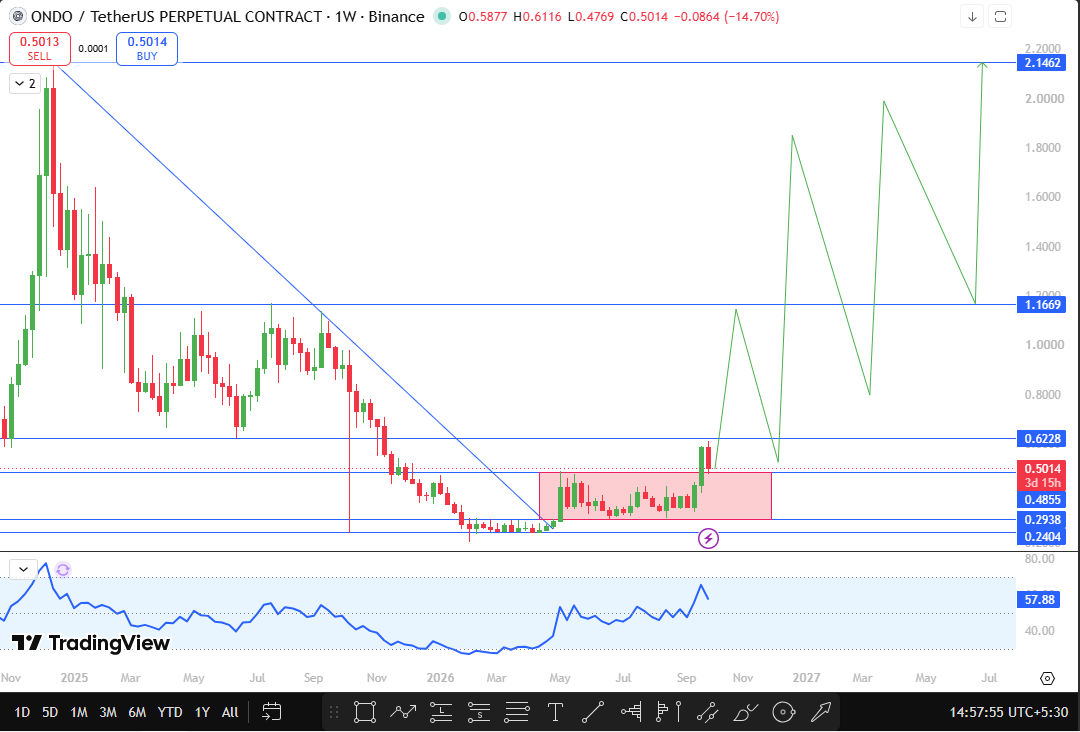Viewport: 1080px width, 732px height.
Task: Select the Long Position tool
Action: 440,711
